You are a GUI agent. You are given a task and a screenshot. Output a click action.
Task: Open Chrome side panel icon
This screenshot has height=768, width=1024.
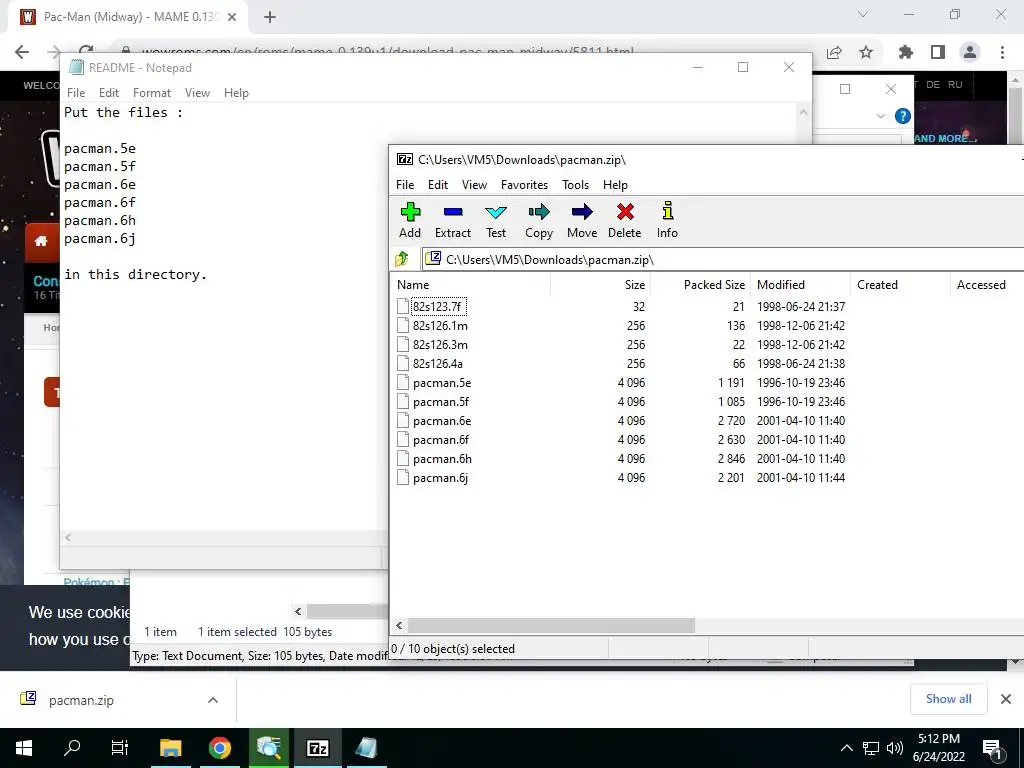938,52
